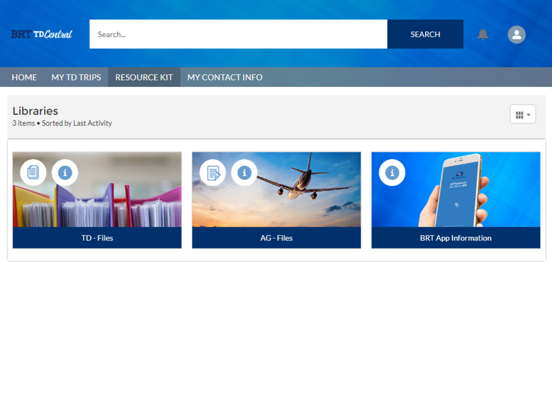
Task: Open the MY TD TRIPS tab
Action: [76, 77]
